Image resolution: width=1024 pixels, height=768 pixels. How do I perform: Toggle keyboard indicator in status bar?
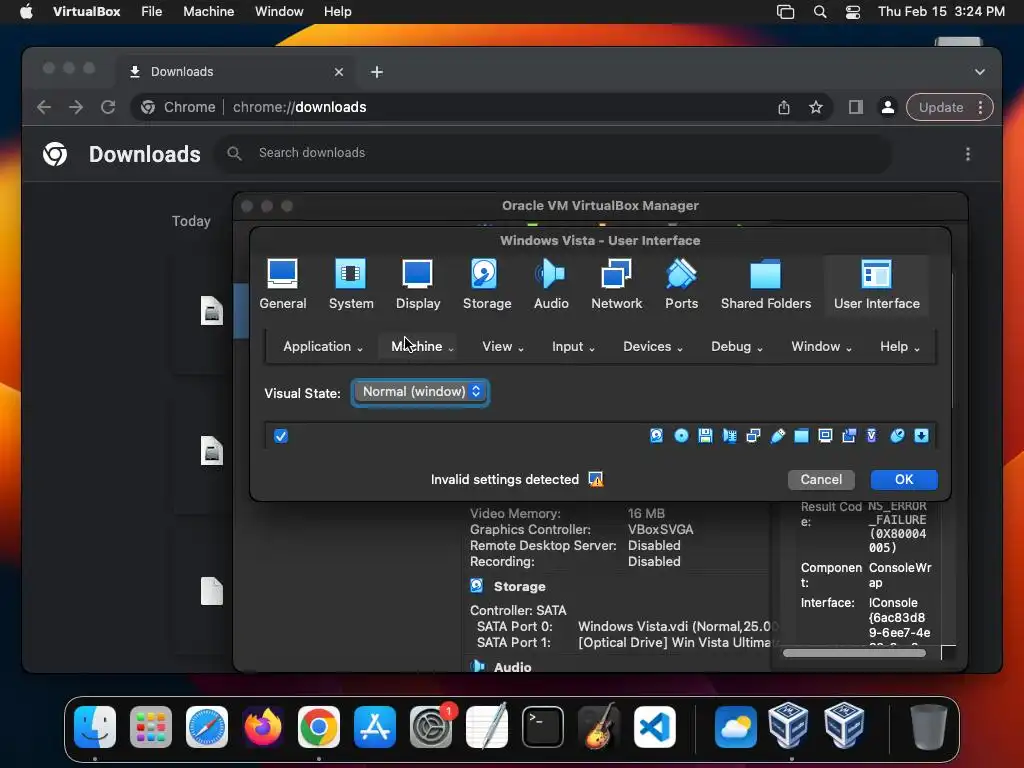click(x=921, y=436)
